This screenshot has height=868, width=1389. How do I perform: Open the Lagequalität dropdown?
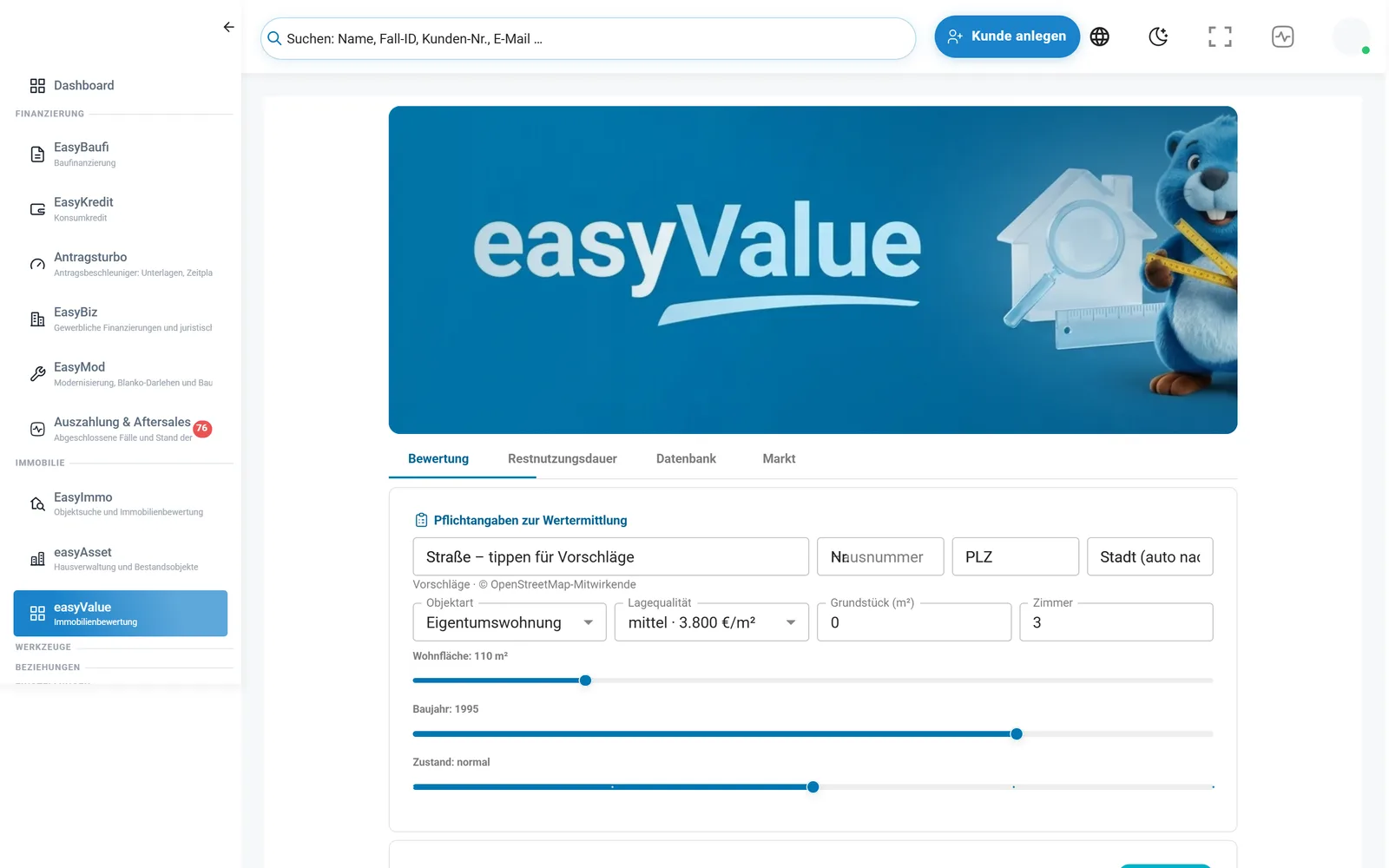click(712, 622)
